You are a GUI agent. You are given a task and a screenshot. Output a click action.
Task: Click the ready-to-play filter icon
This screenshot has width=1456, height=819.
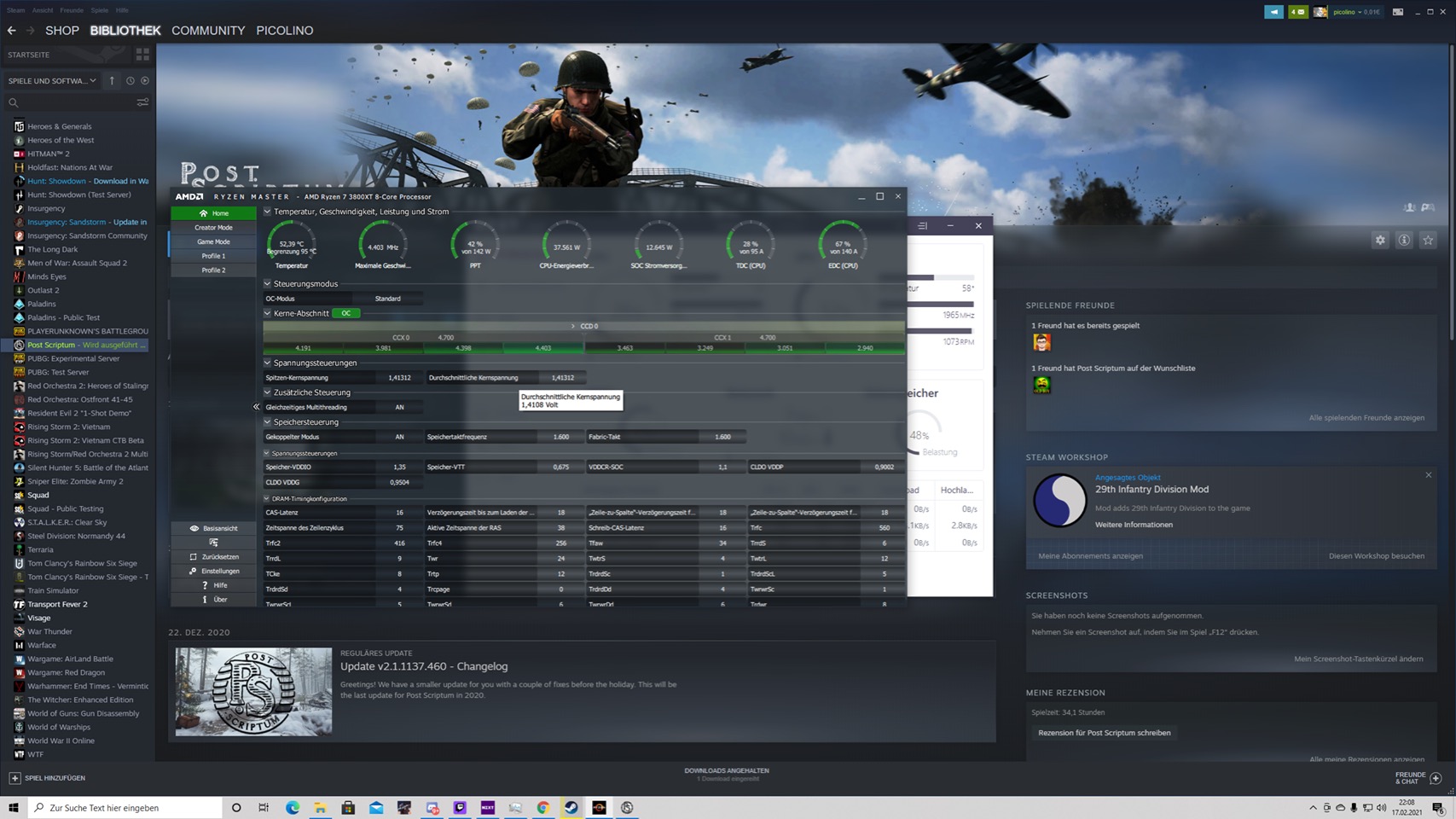tap(145, 81)
